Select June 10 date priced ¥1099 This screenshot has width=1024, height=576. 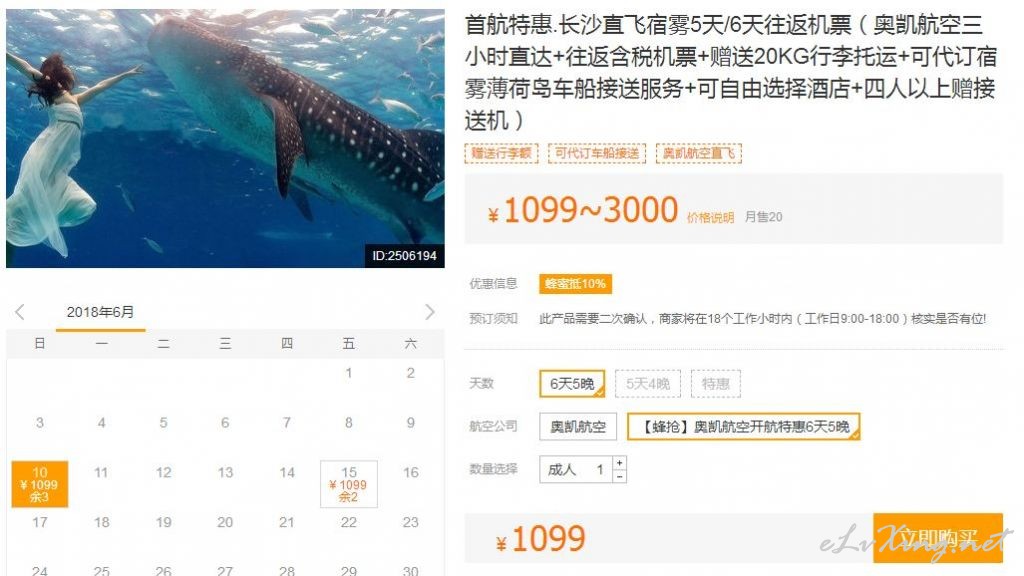pos(40,484)
